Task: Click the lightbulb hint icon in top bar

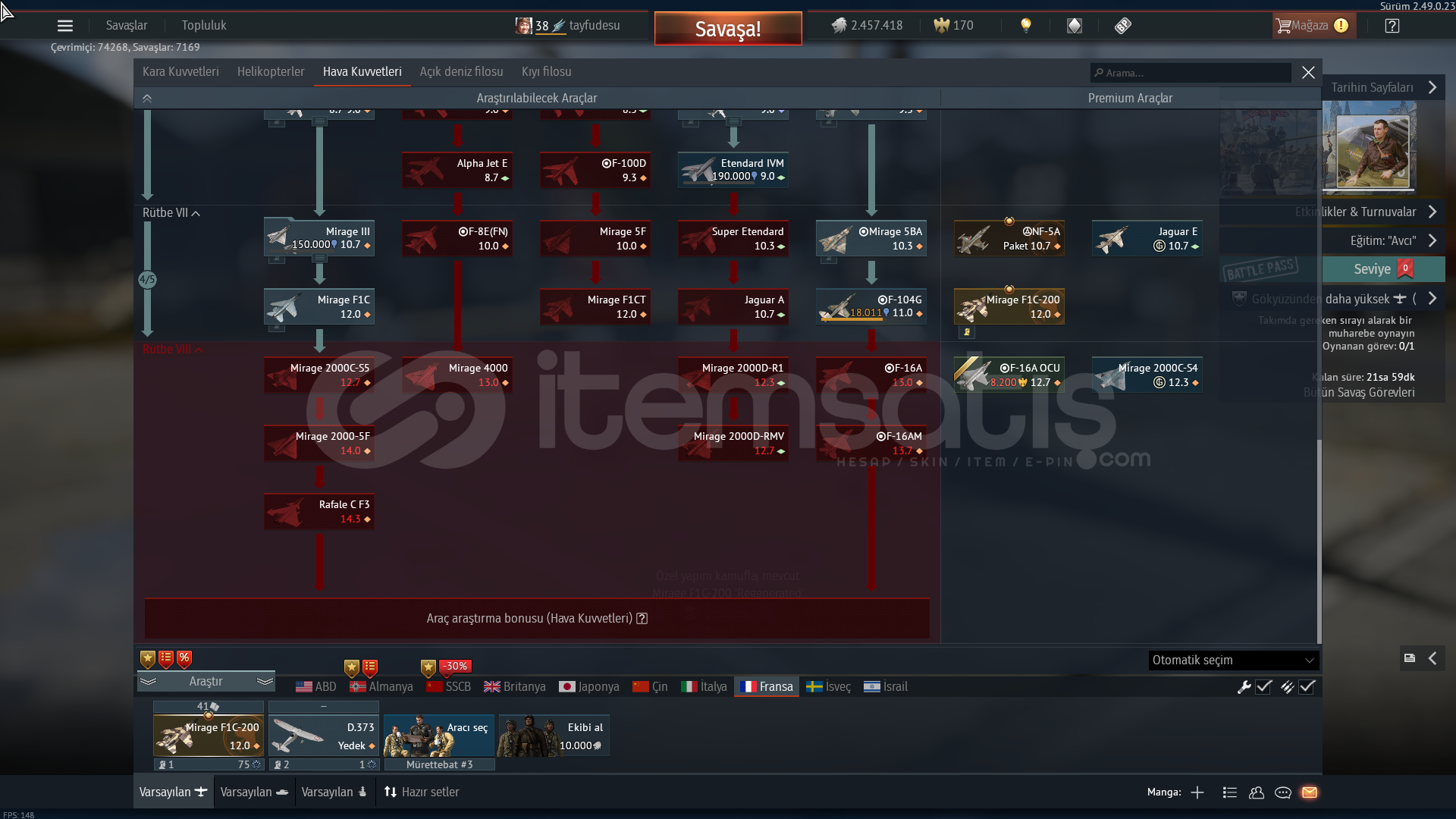Action: 1026,25
